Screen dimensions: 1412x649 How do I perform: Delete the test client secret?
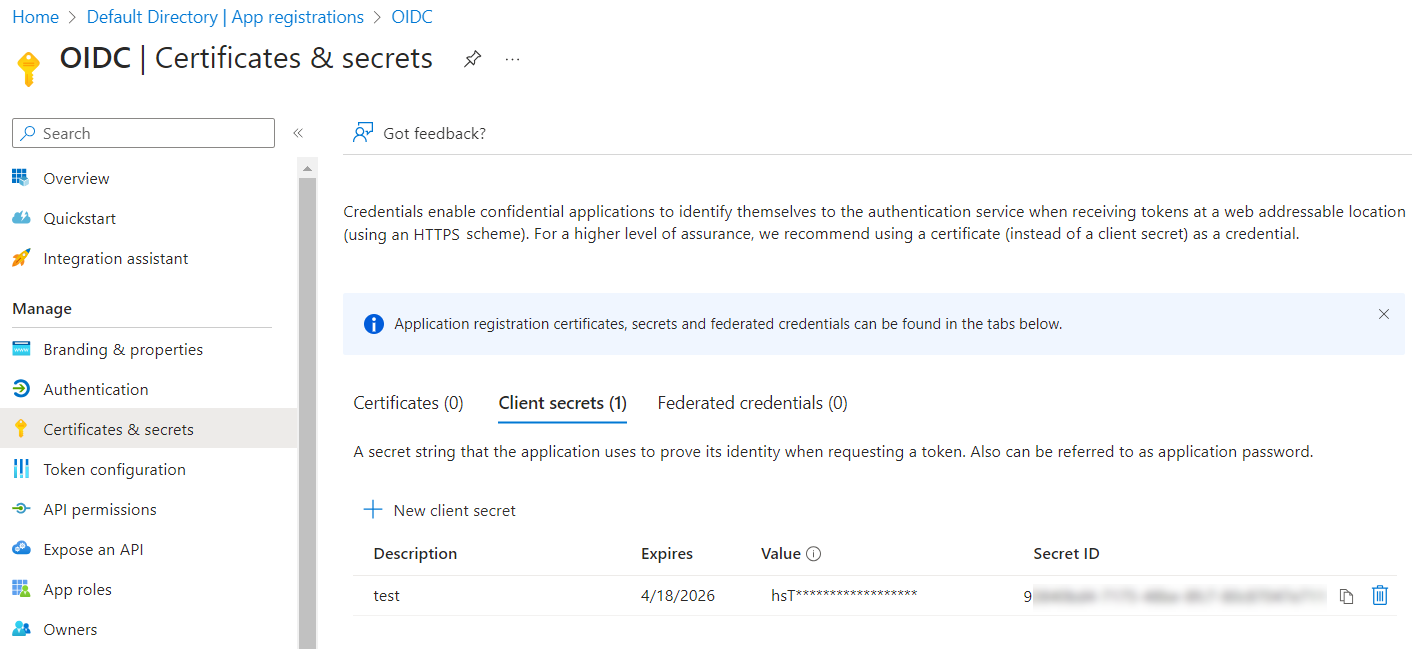(x=1380, y=595)
